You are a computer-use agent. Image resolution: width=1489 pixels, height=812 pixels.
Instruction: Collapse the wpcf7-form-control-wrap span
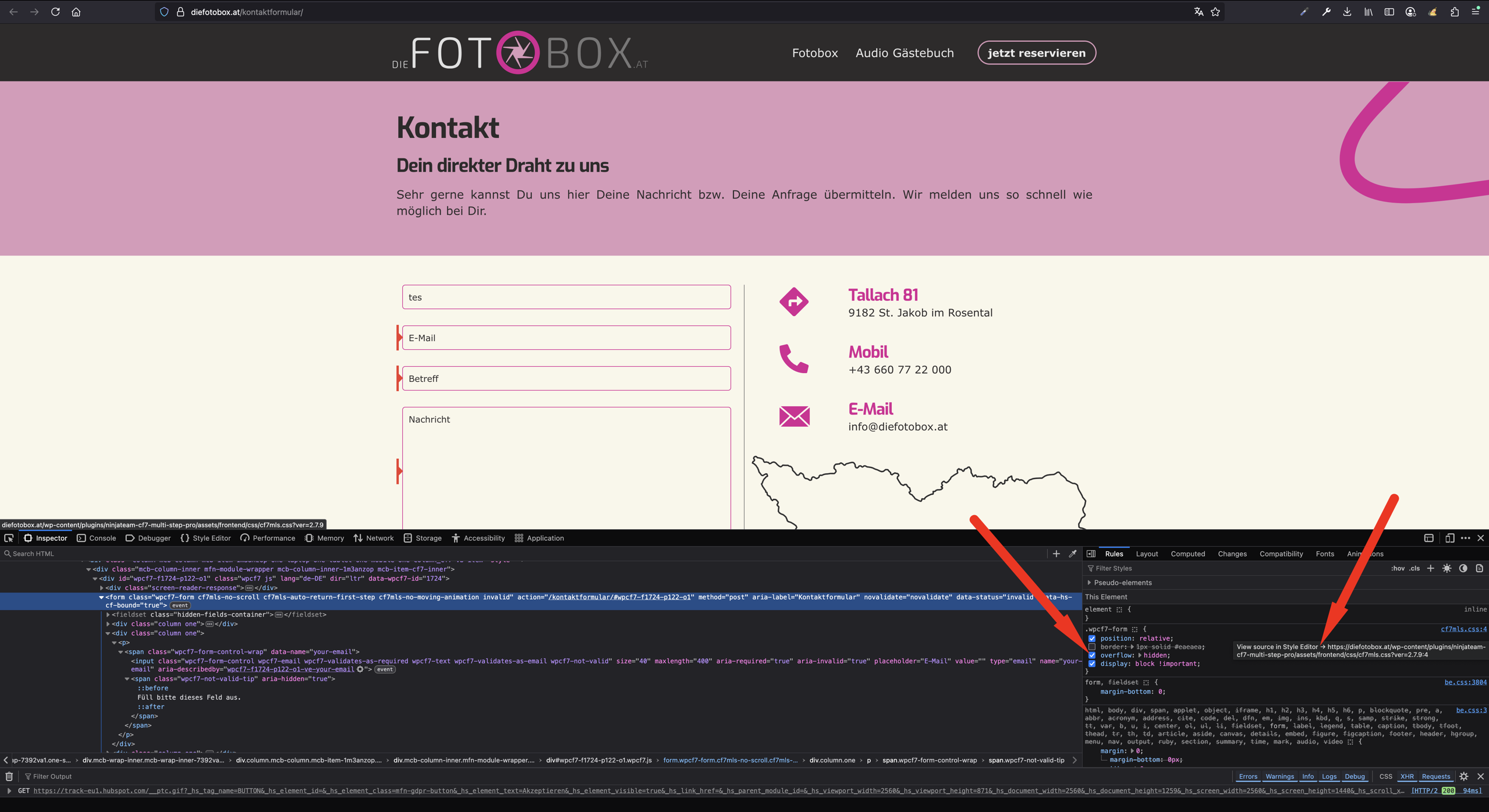(x=121, y=652)
